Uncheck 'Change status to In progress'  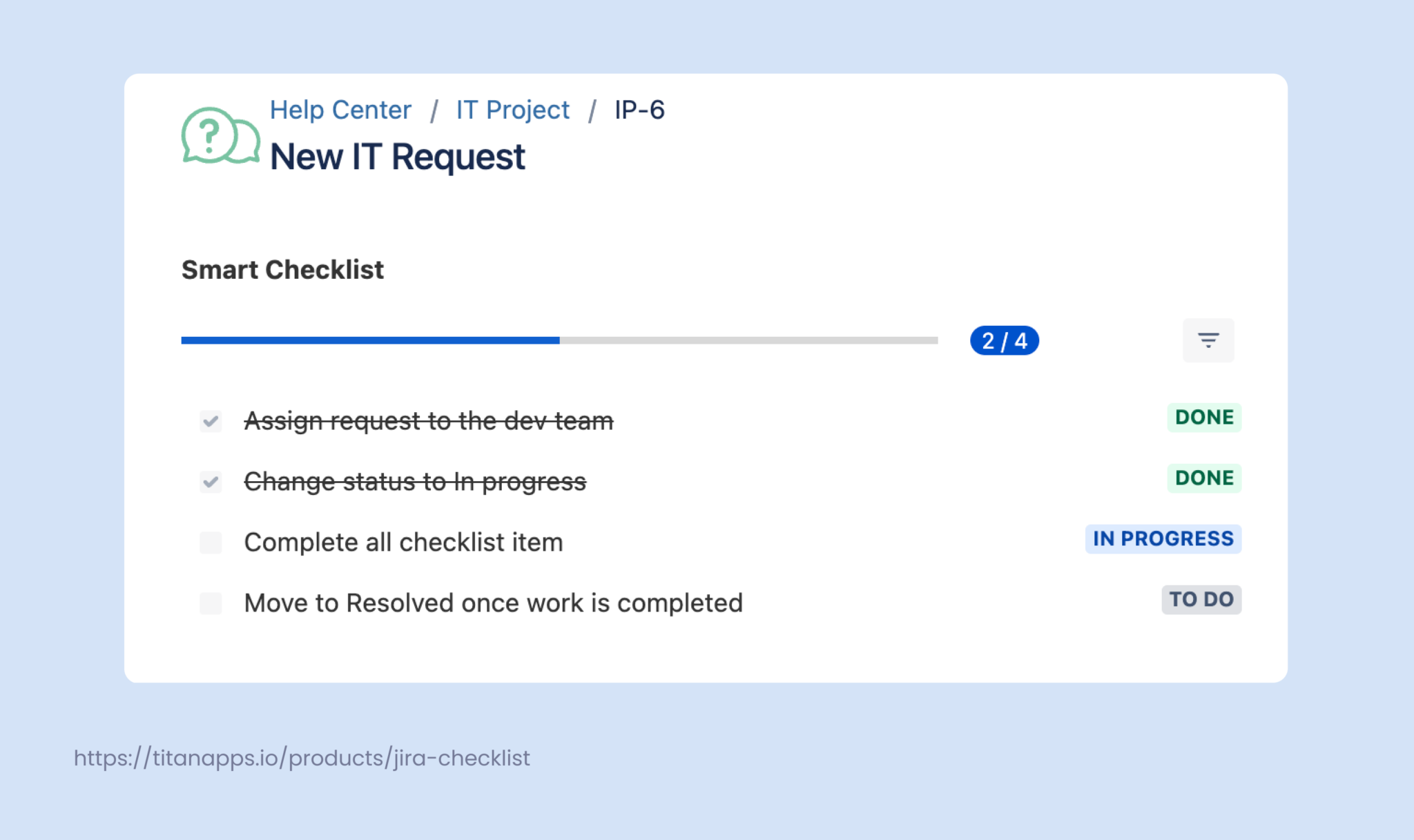211,482
